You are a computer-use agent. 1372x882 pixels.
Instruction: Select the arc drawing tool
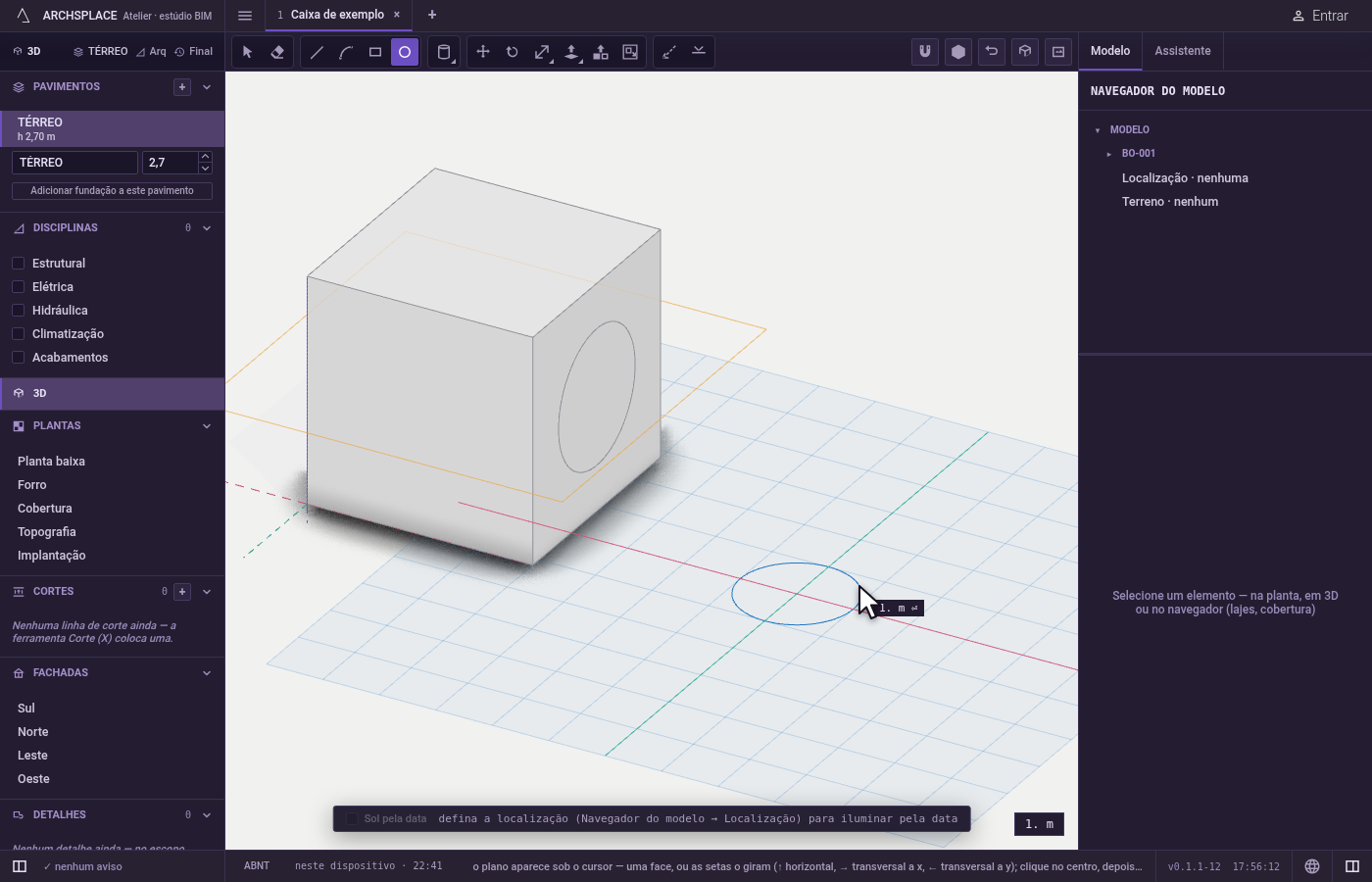coord(346,52)
